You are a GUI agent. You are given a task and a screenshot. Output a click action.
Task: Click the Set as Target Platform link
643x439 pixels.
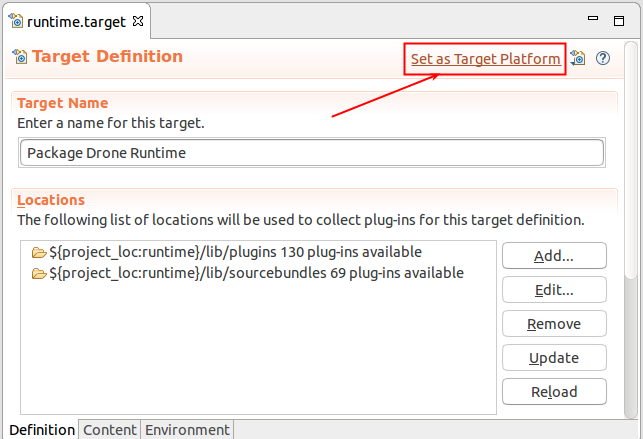pos(485,59)
